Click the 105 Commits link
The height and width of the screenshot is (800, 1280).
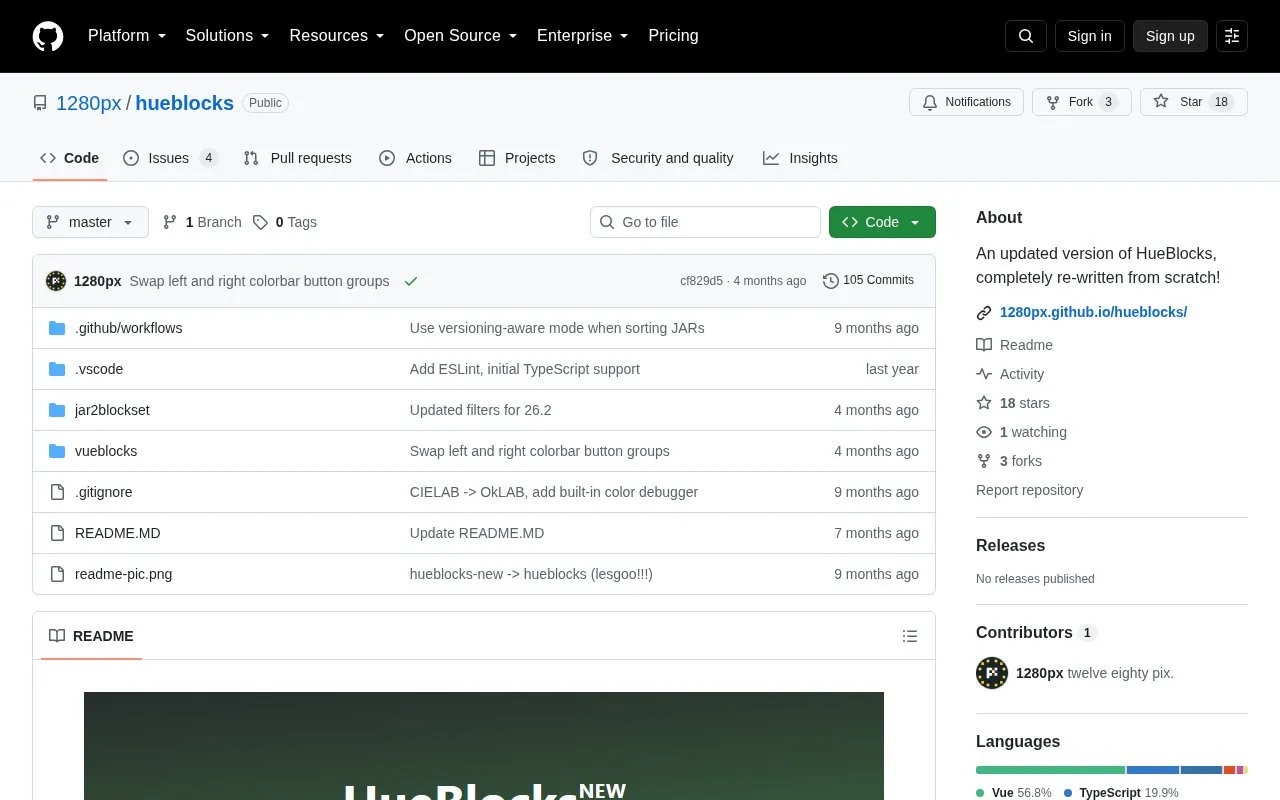tap(868, 281)
